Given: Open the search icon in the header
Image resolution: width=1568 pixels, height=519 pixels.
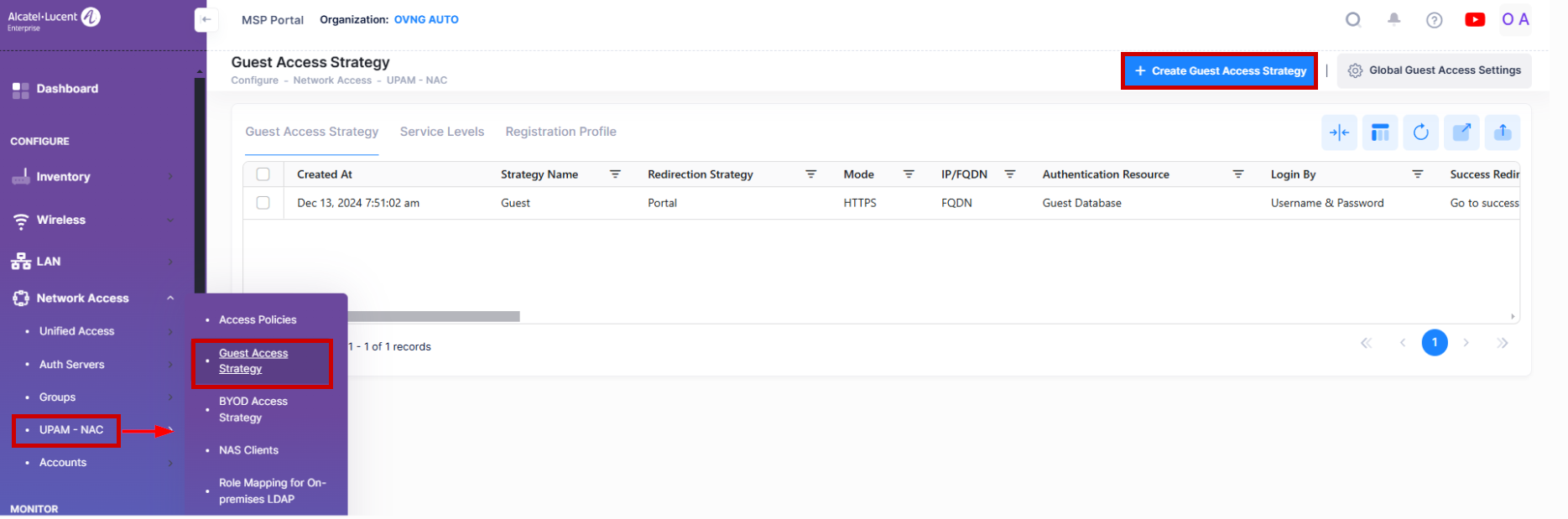Looking at the screenshot, I should [1353, 19].
